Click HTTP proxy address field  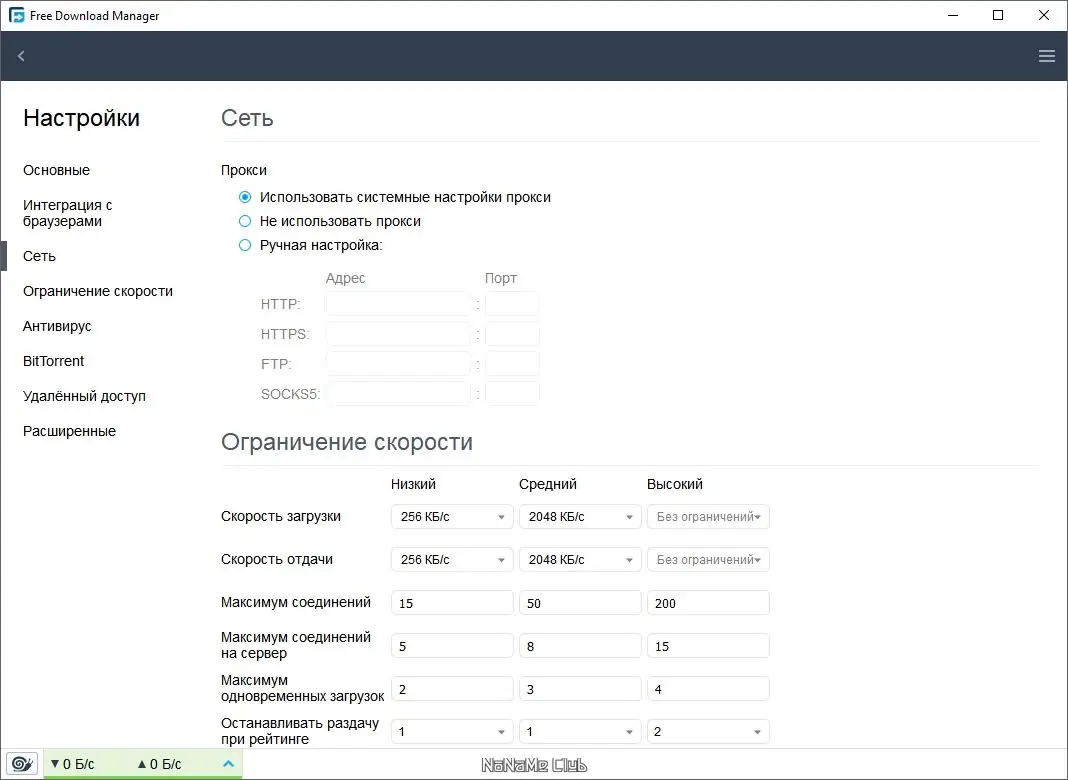click(x=398, y=304)
